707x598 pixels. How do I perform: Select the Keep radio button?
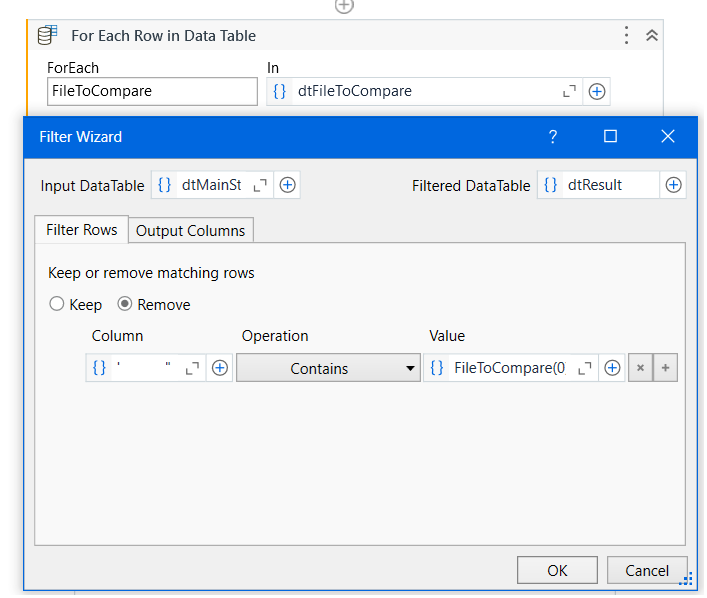pyautogui.click(x=57, y=304)
